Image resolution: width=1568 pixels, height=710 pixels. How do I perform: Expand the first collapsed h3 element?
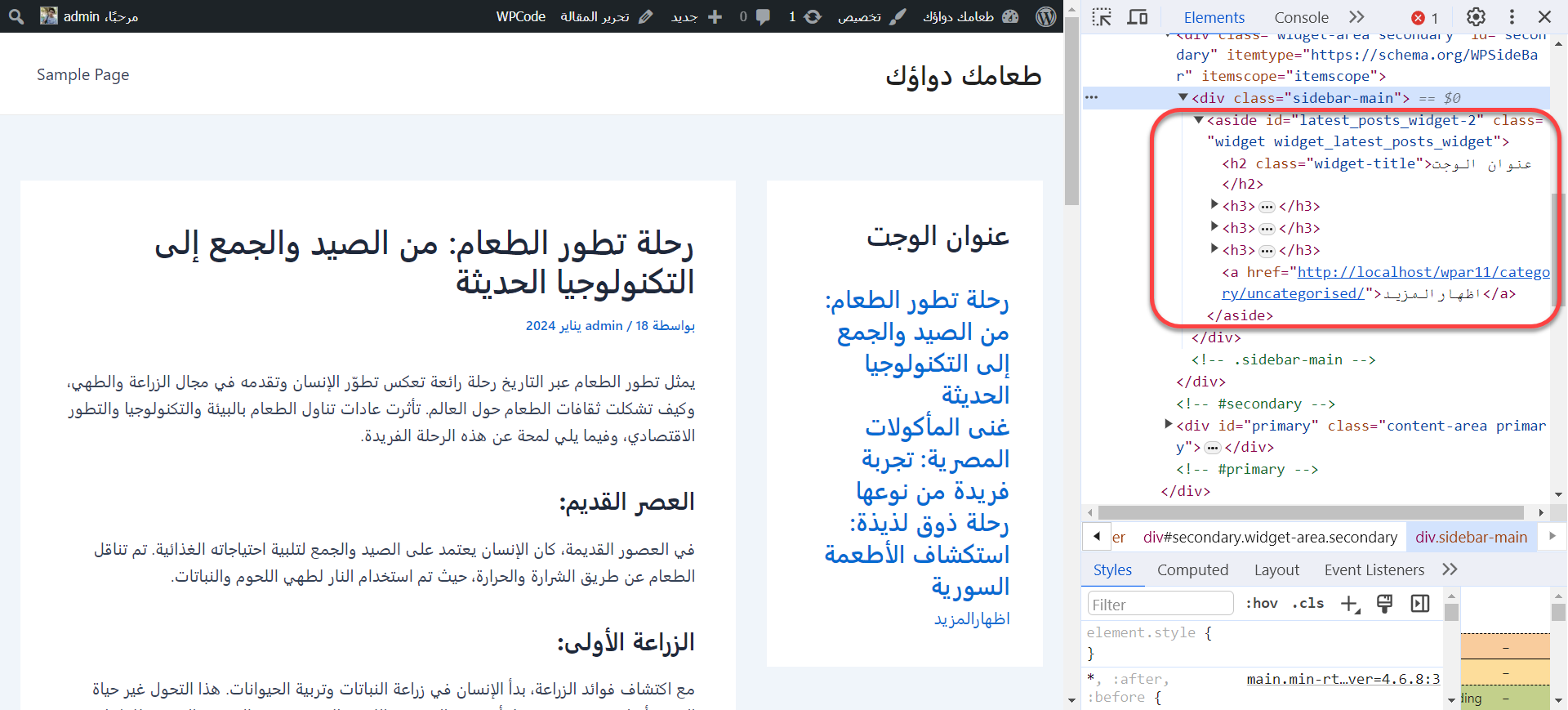click(1214, 206)
